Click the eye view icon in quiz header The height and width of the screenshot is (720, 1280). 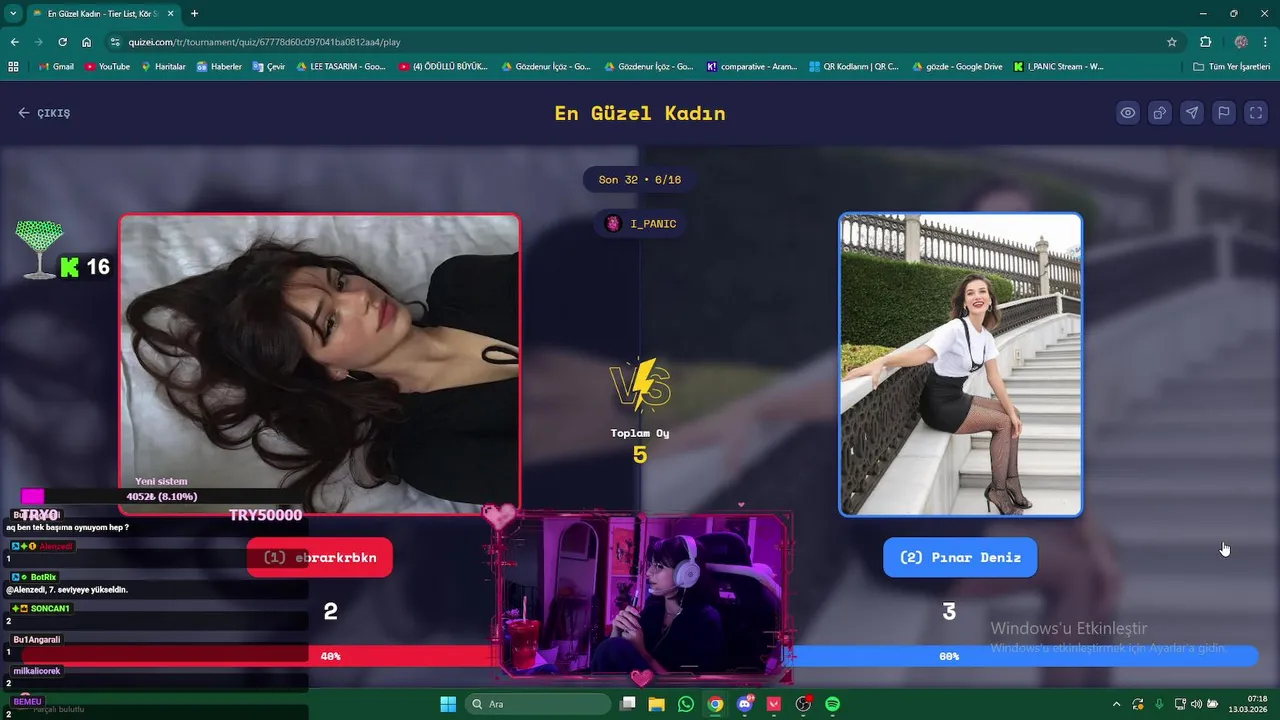(x=1128, y=113)
